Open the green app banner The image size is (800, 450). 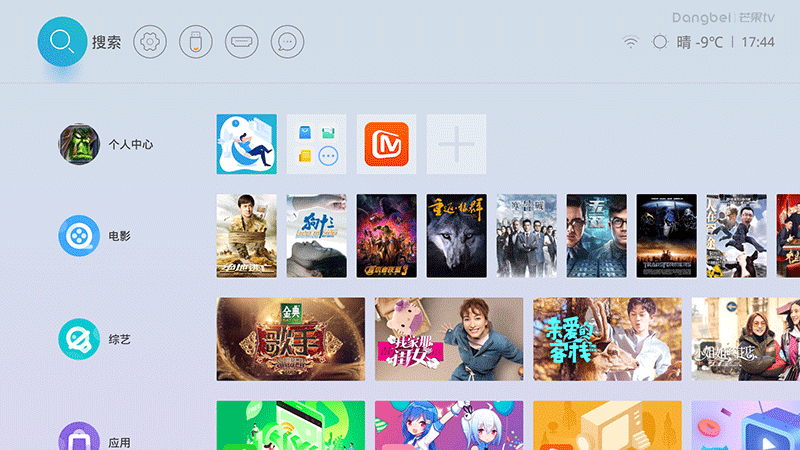(291, 426)
